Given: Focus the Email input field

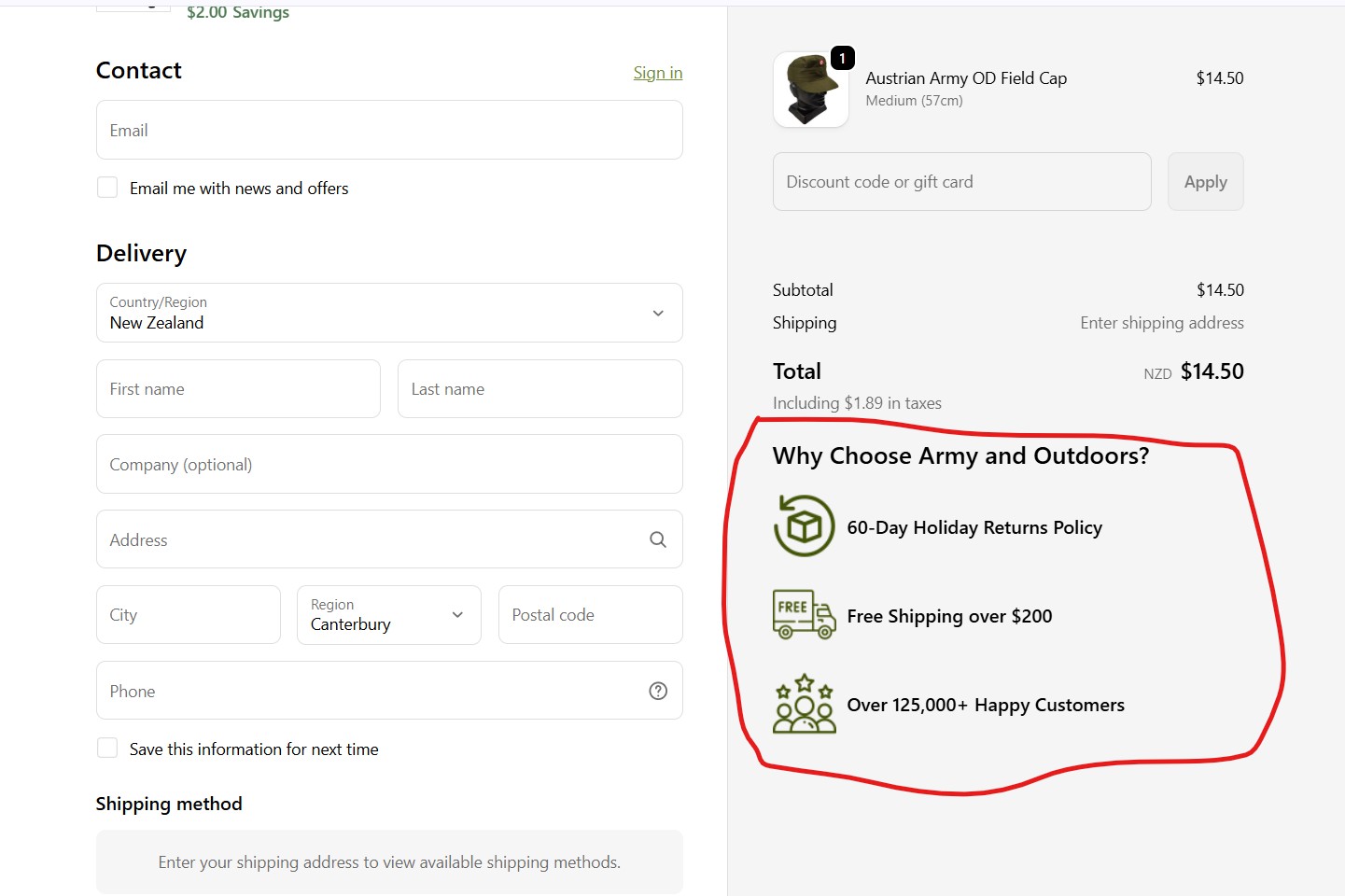Looking at the screenshot, I should 389,130.
